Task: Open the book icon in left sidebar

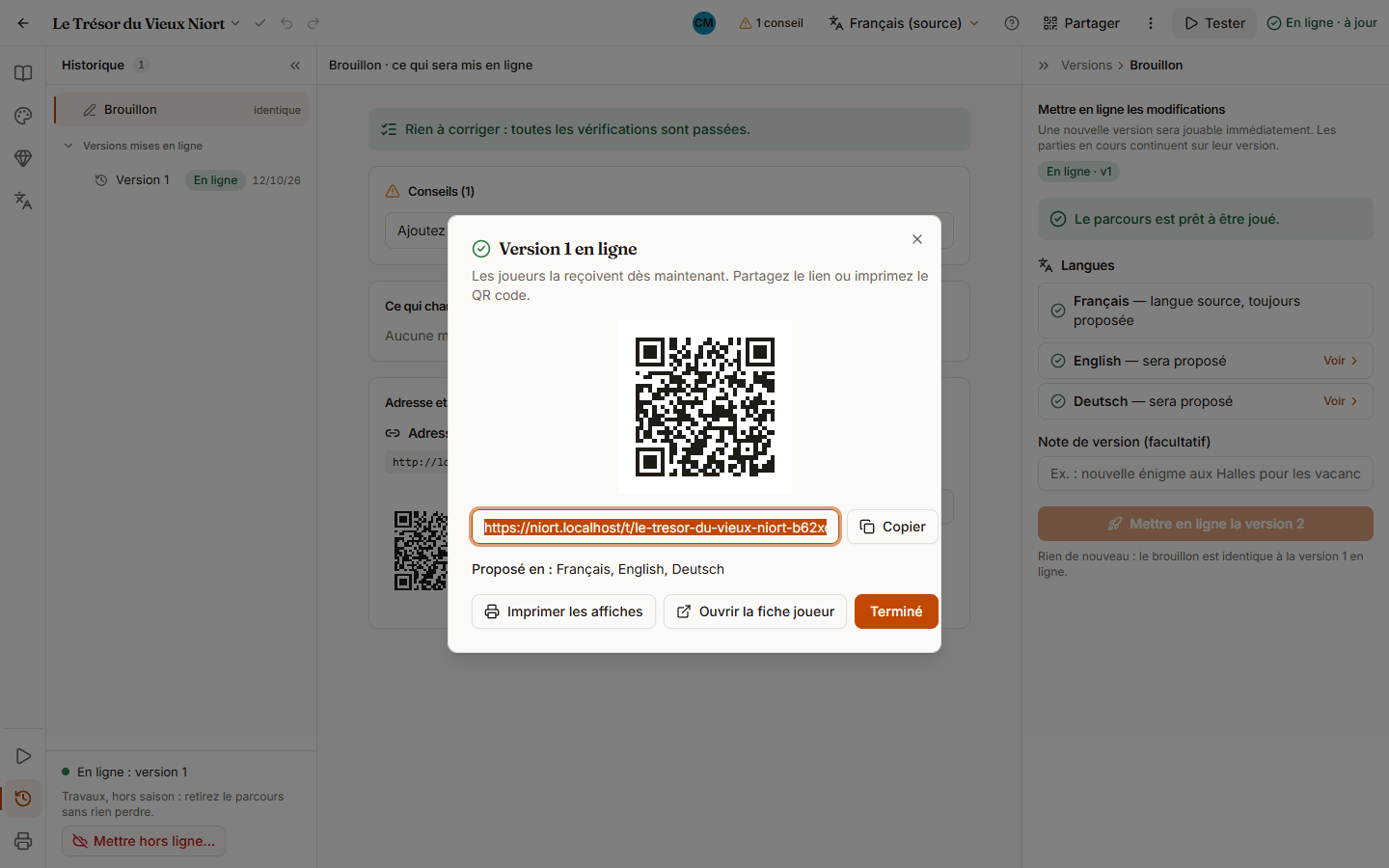Action: coord(23,73)
